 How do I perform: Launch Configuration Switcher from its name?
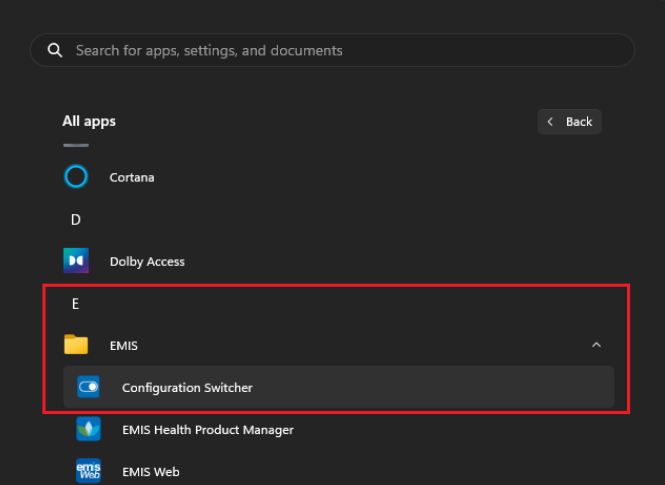click(x=187, y=387)
